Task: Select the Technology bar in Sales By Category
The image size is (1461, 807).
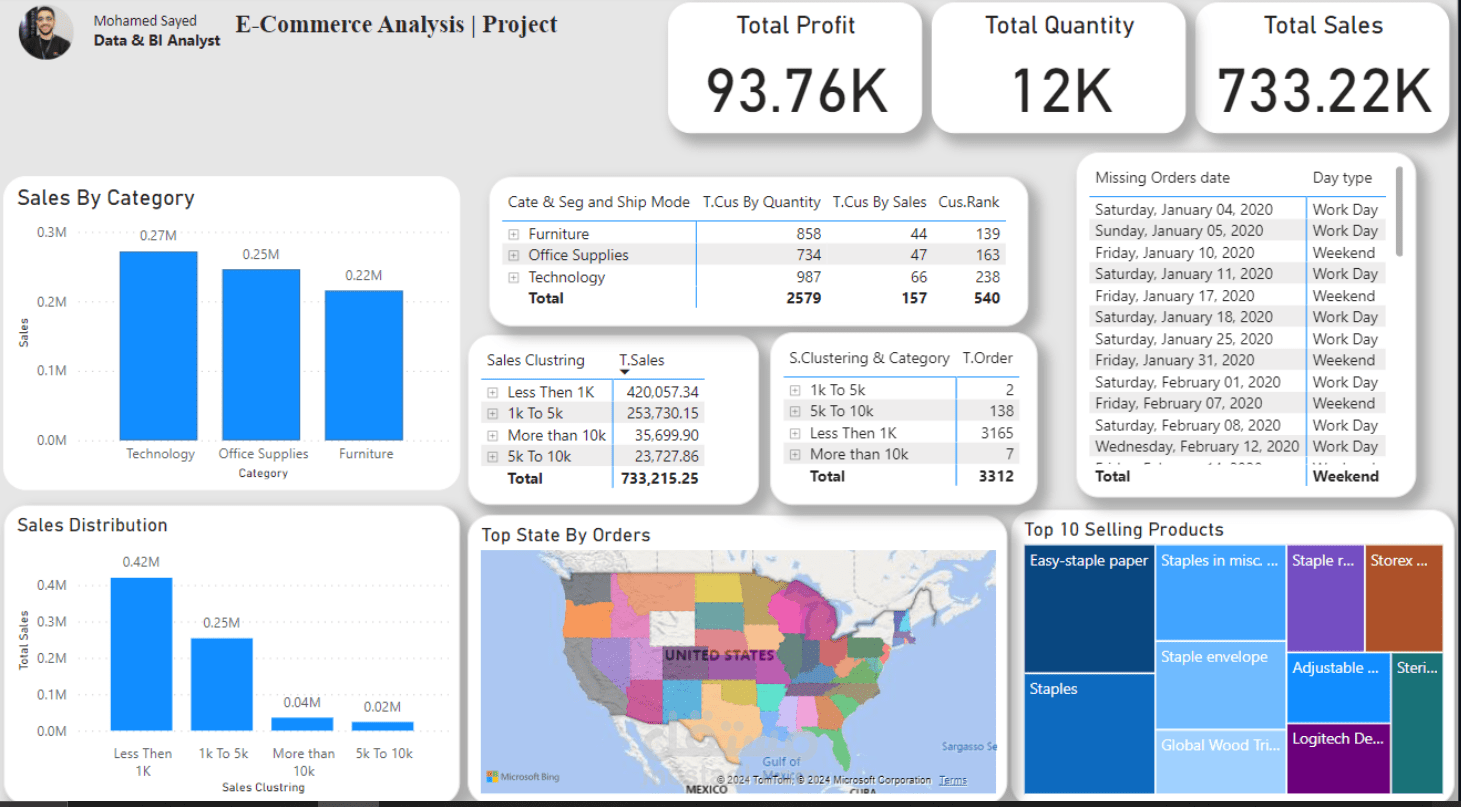Action: pyautogui.click(x=160, y=345)
